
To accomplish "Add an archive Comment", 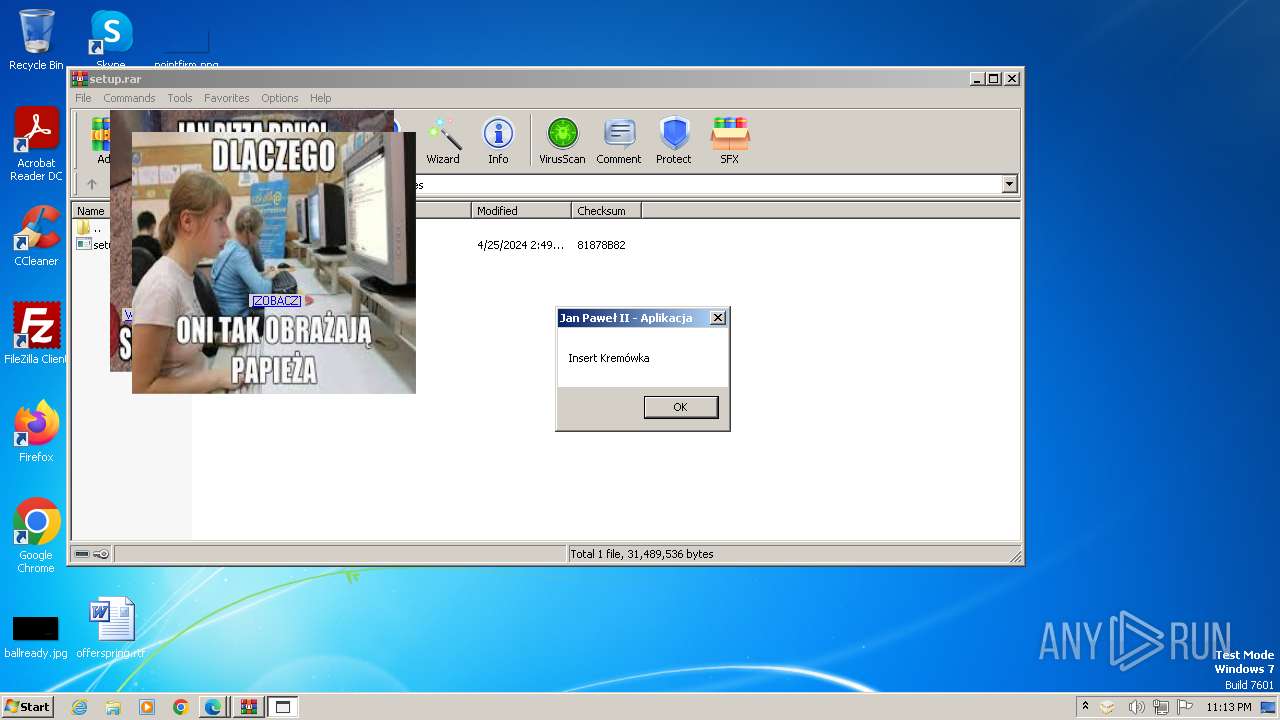I will (619, 140).
